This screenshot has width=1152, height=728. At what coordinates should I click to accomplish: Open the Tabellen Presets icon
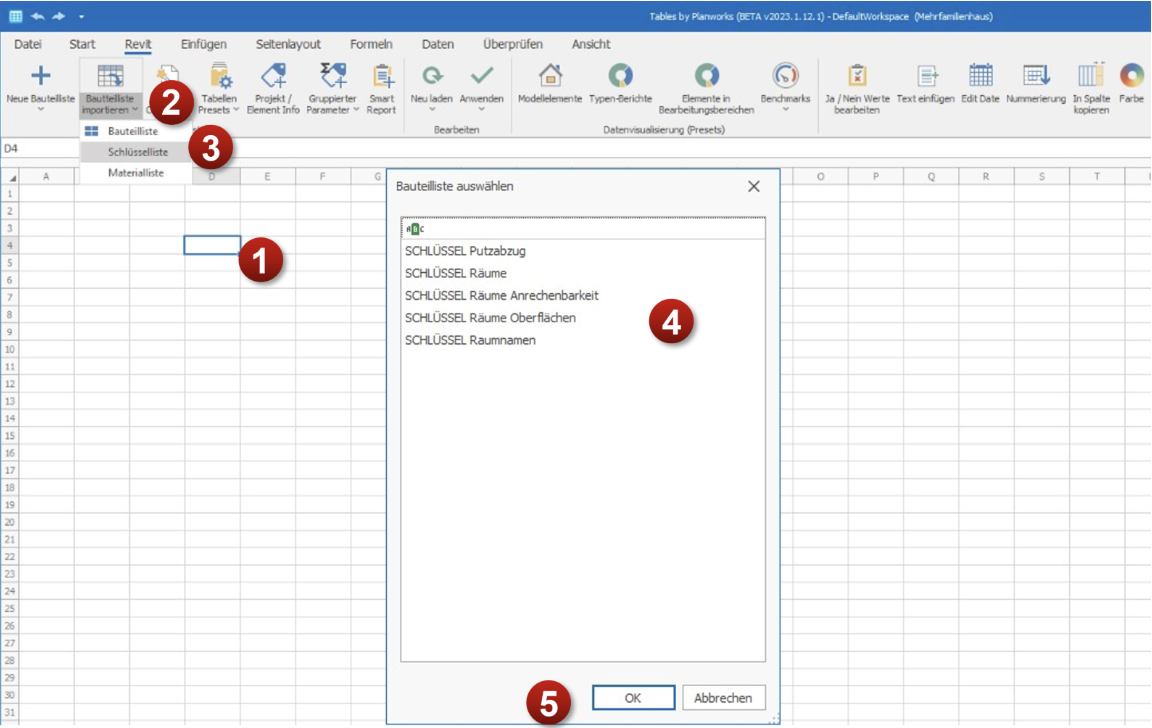(220, 76)
